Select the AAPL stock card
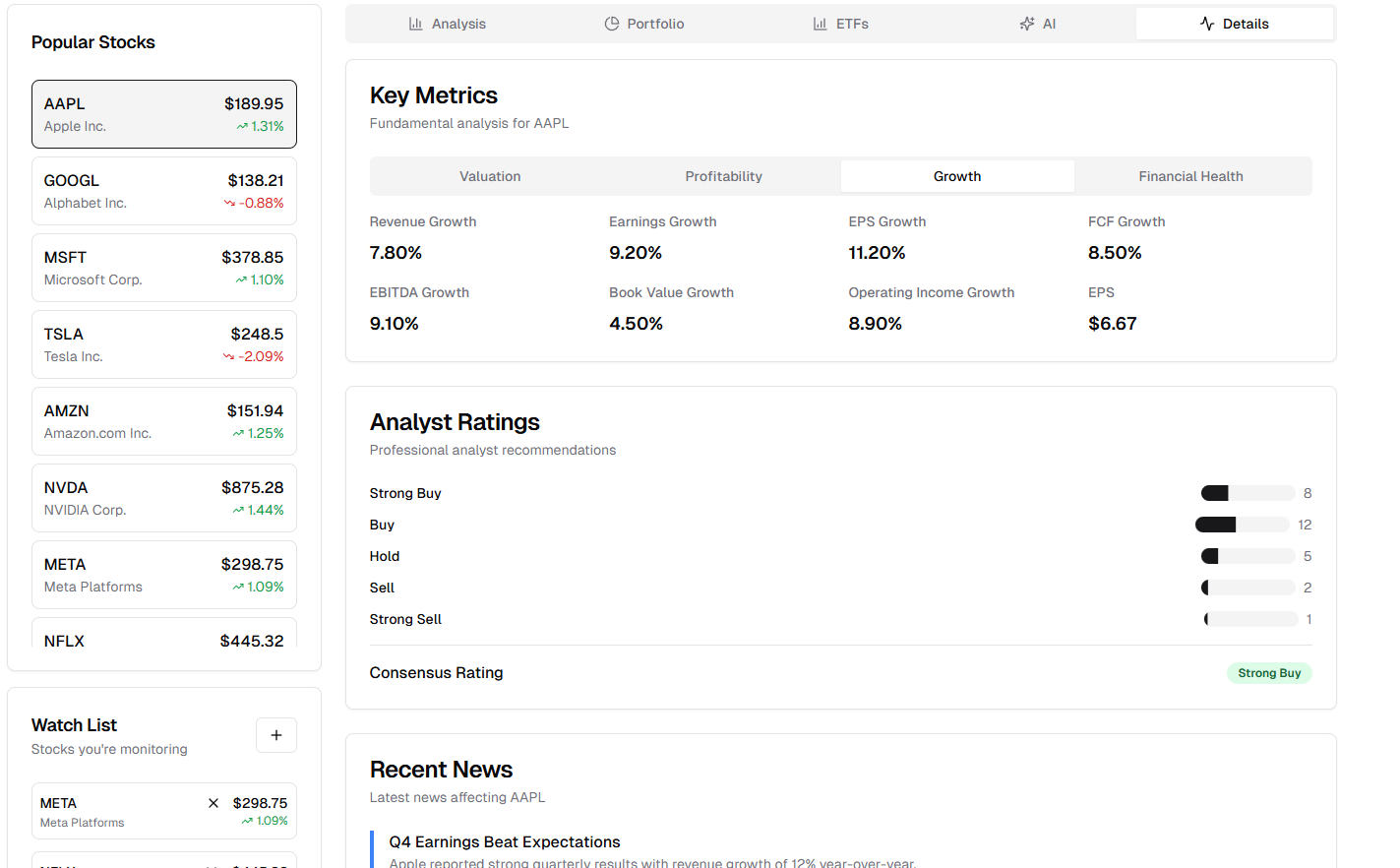This screenshot has height=868, width=1400. [x=164, y=114]
